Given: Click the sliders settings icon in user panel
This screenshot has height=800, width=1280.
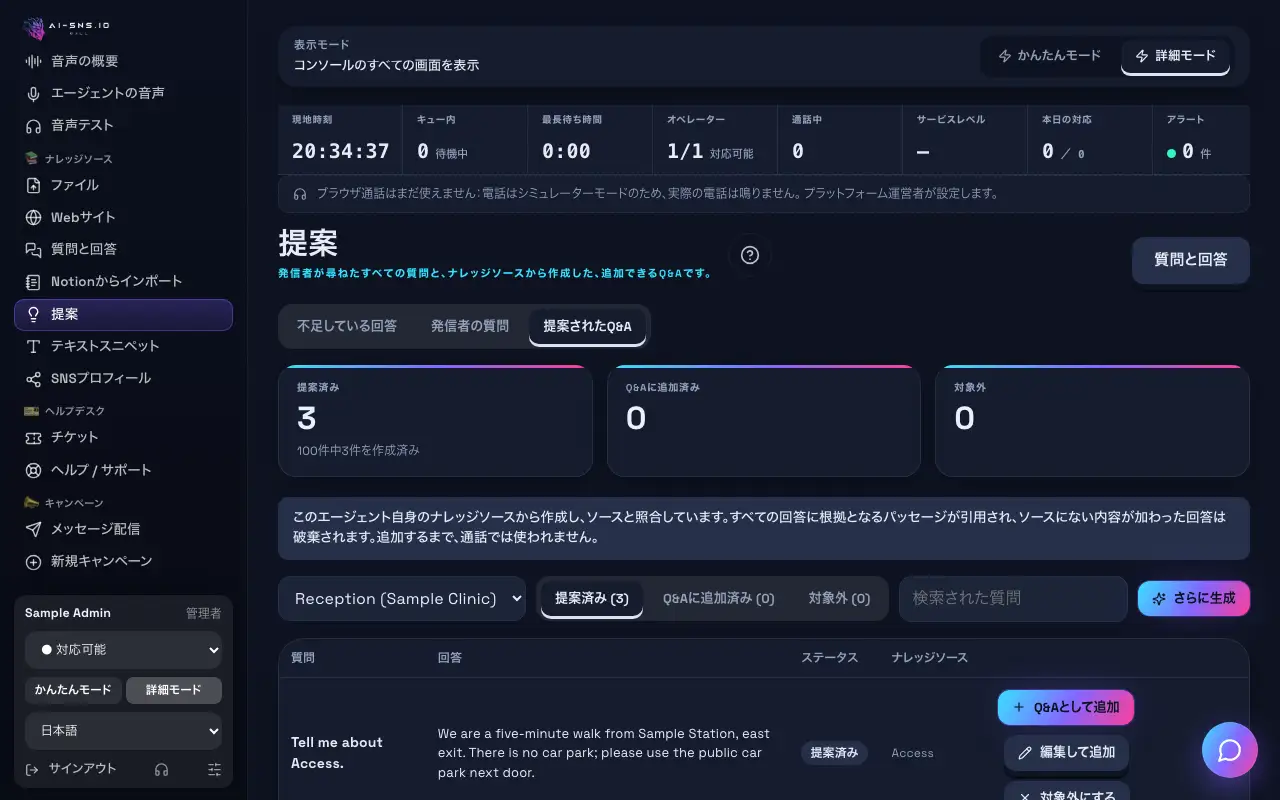Looking at the screenshot, I should [x=215, y=769].
